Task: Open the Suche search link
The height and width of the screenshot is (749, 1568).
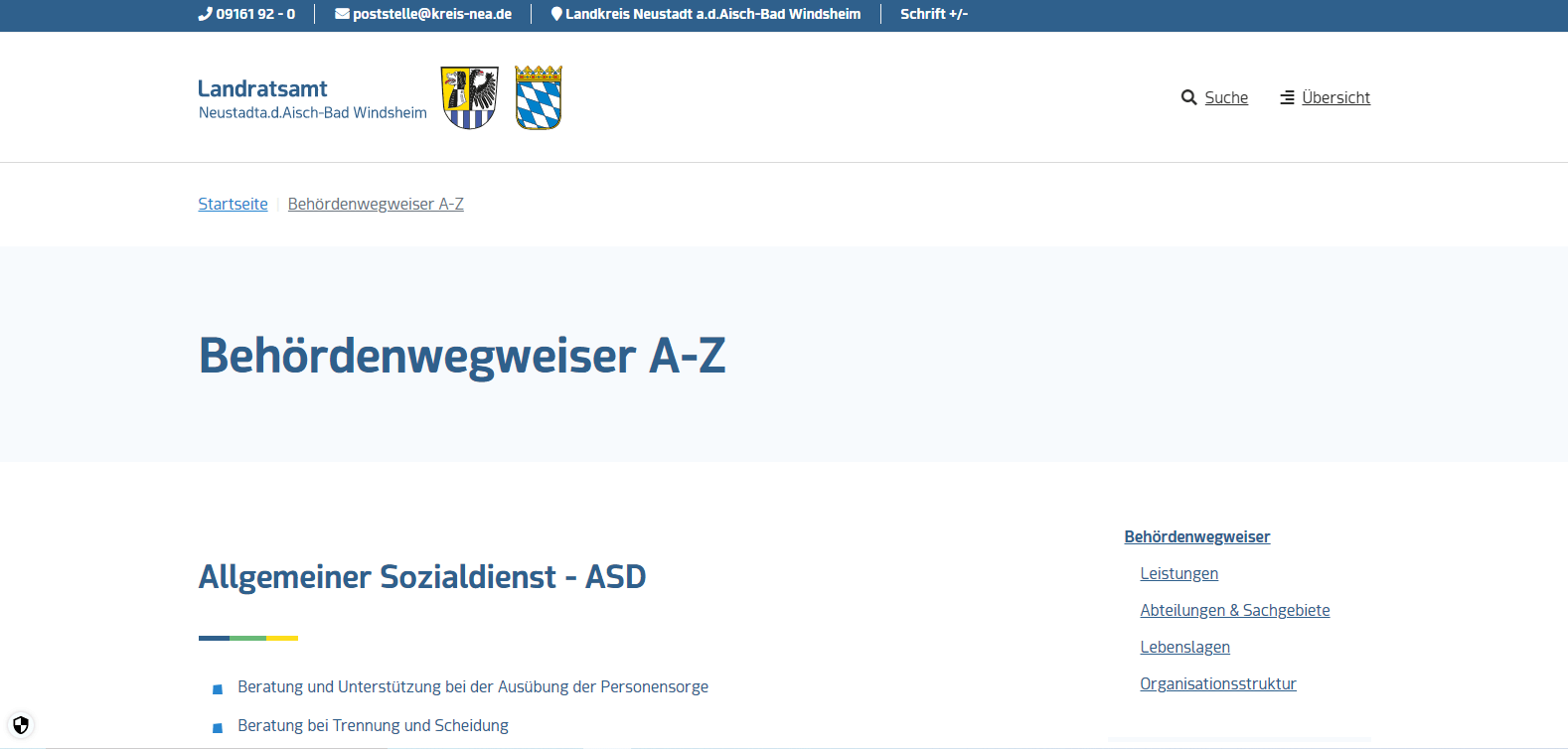Action: coord(1226,97)
